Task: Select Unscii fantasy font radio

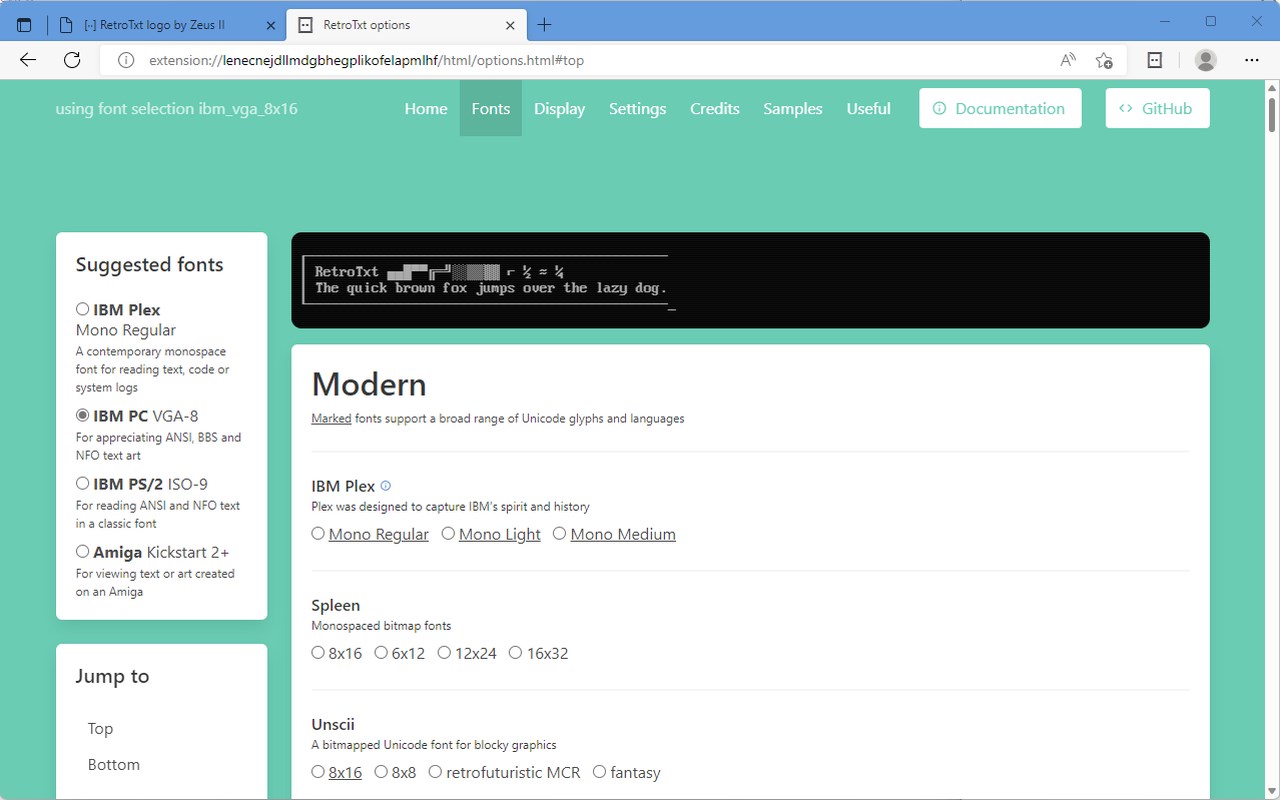Action: click(x=600, y=772)
